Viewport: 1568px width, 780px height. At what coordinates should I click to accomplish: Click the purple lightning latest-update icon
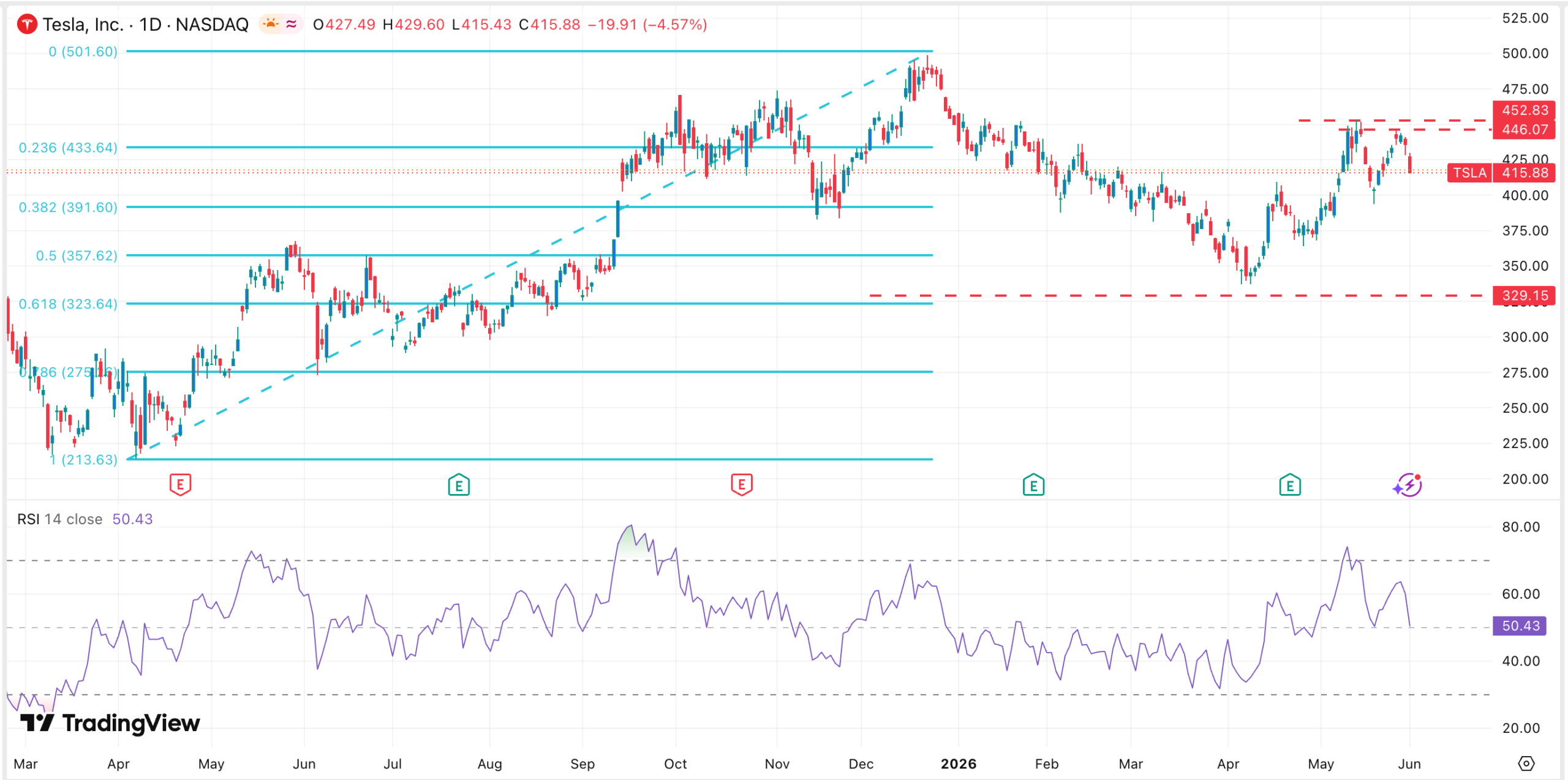coord(1408,485)
